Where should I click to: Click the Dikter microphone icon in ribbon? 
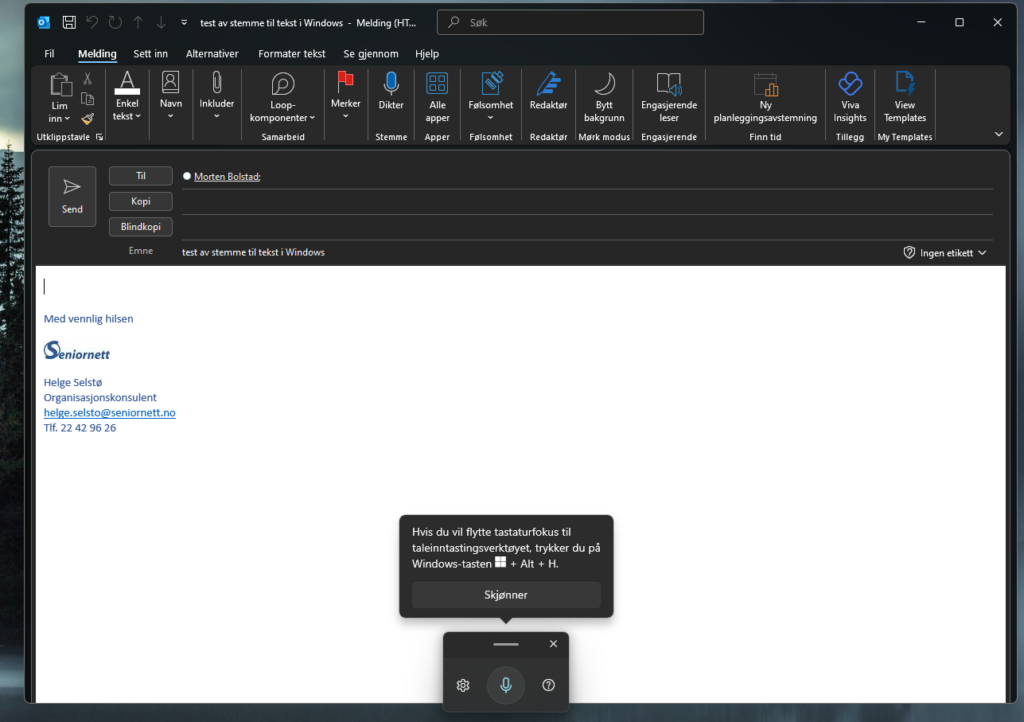tap(390, 84)
